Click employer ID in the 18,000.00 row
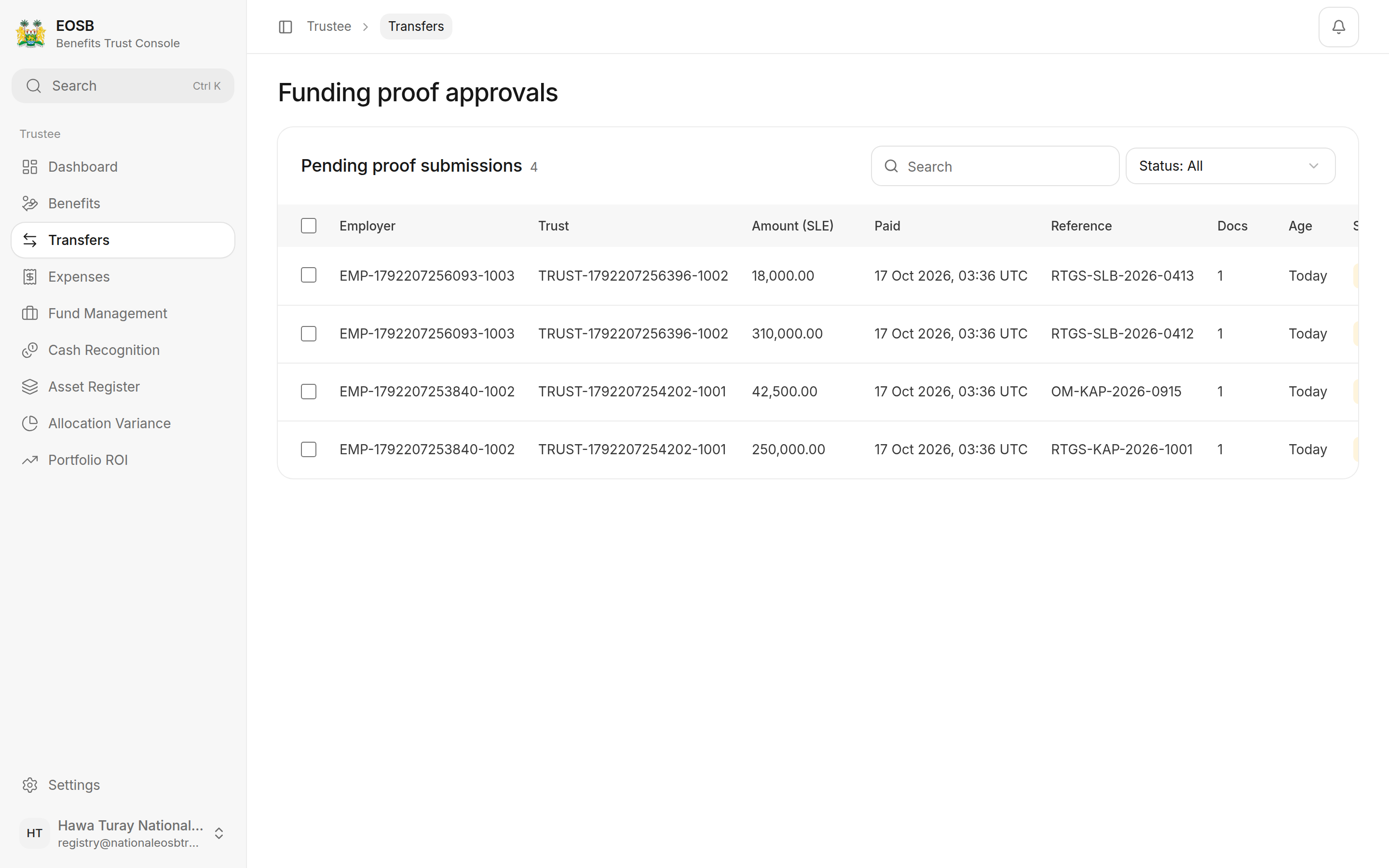 [426, 275]
